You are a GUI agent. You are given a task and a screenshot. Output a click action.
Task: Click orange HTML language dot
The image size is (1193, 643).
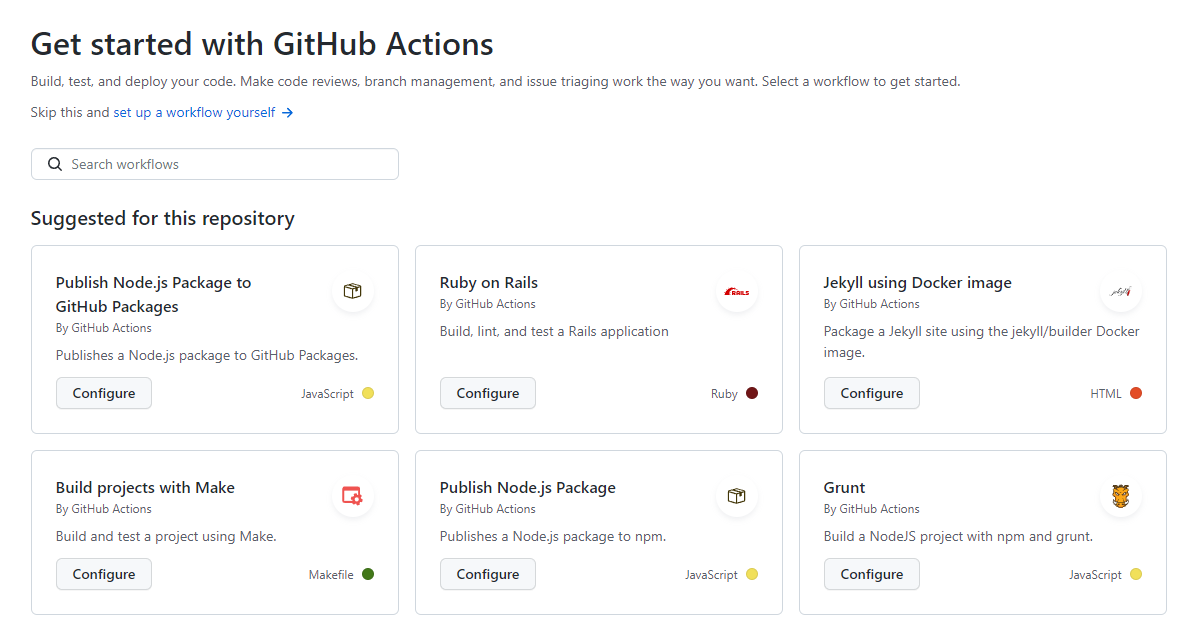1136,393
